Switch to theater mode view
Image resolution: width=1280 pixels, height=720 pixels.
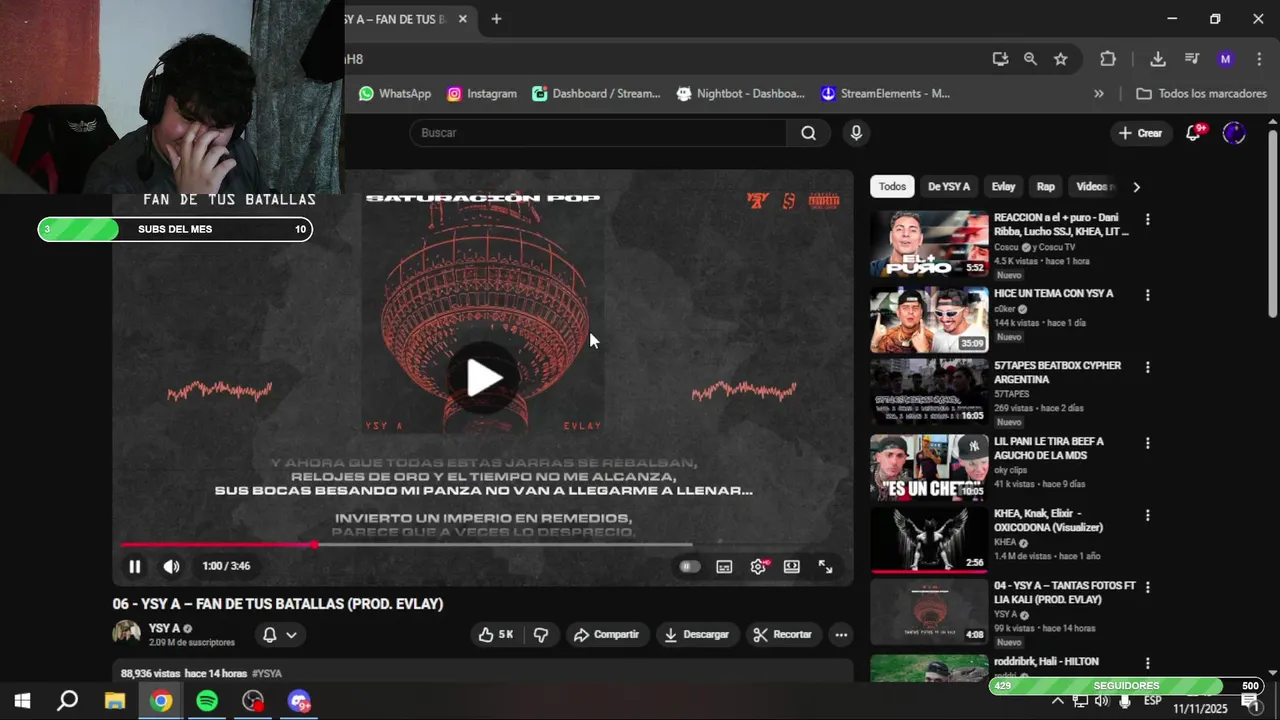click(x=791, y=566)
